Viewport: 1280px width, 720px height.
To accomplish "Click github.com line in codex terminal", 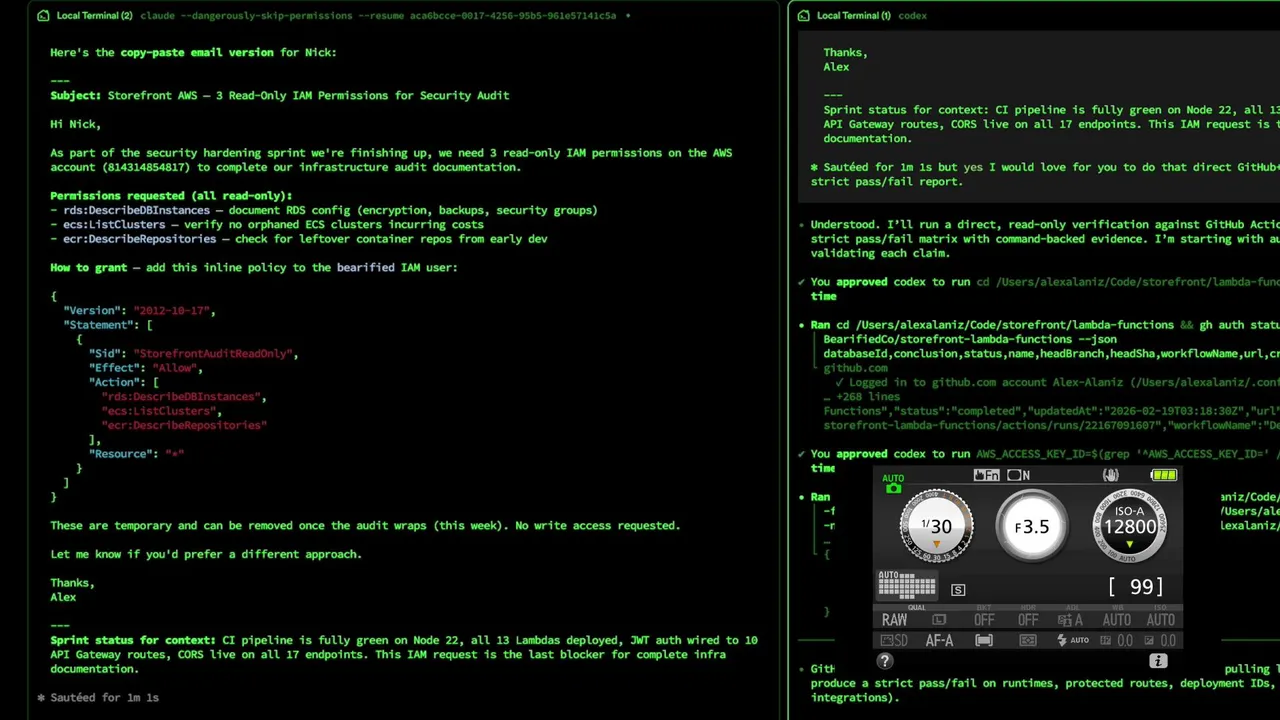I will tap(855, 368).
